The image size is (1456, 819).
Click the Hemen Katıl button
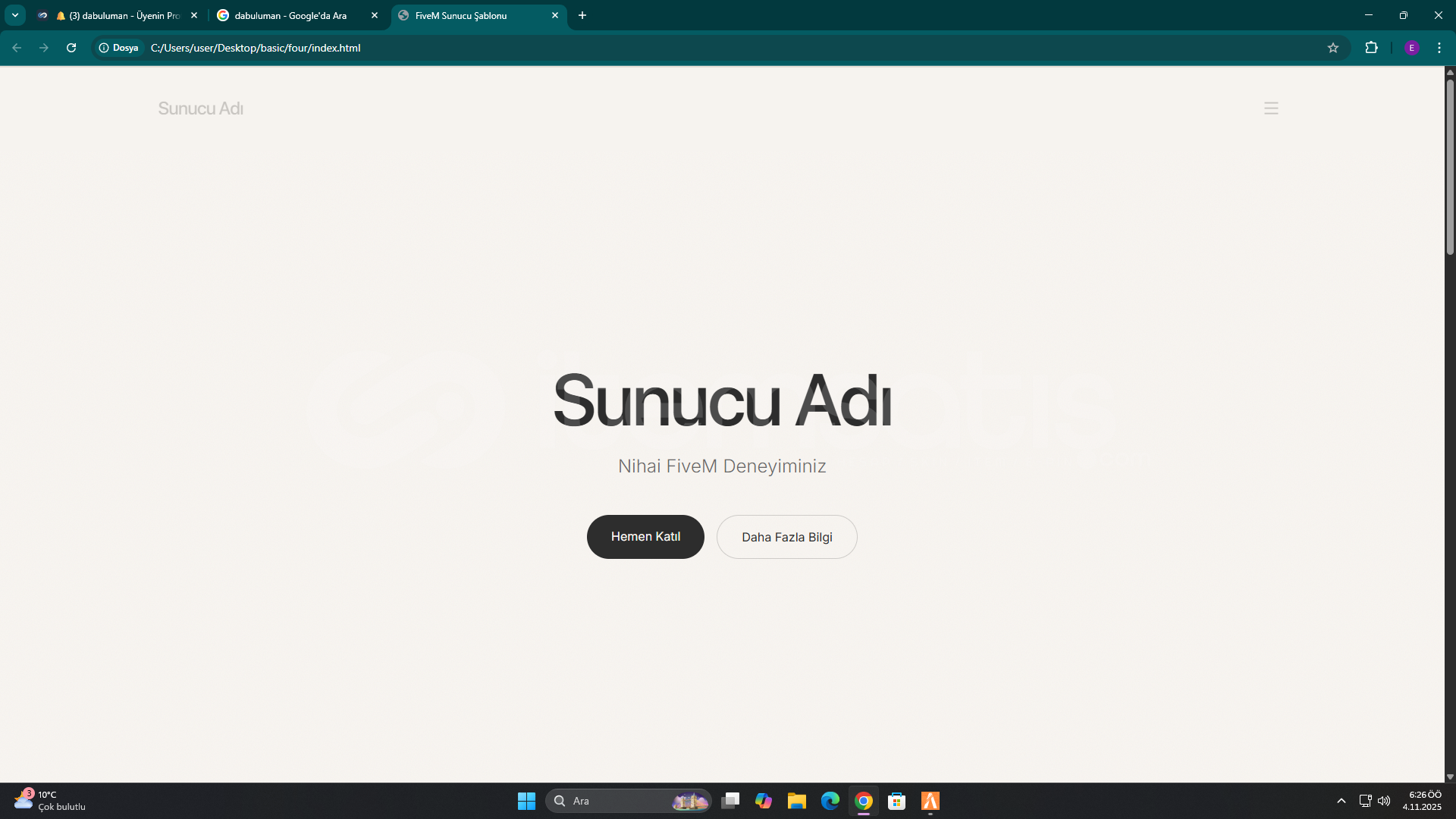tap(645, 537)
